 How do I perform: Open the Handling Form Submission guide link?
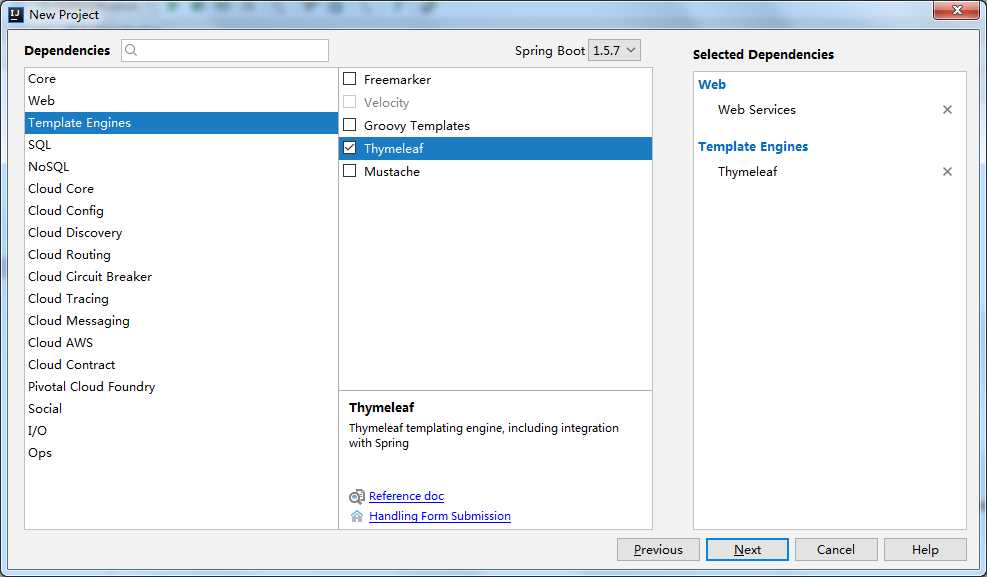[439, 516]
